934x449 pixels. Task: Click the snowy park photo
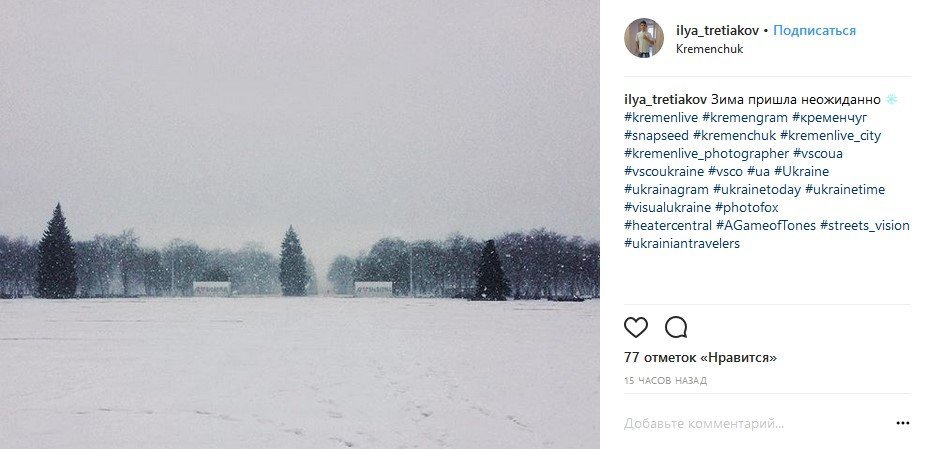click(x=300, y=224)
